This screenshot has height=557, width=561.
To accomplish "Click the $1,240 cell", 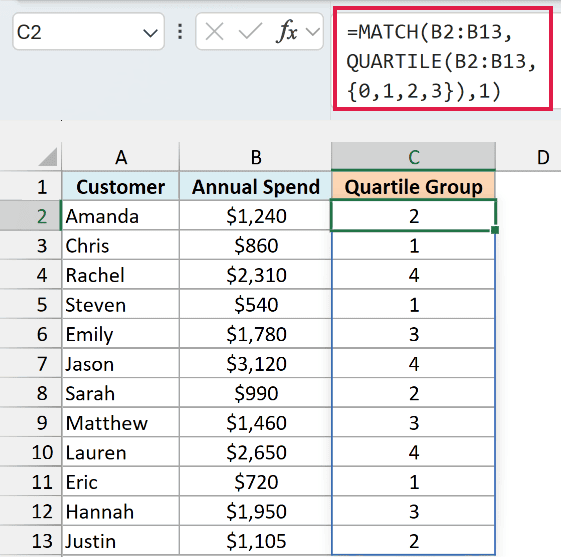I will (255, 216).
